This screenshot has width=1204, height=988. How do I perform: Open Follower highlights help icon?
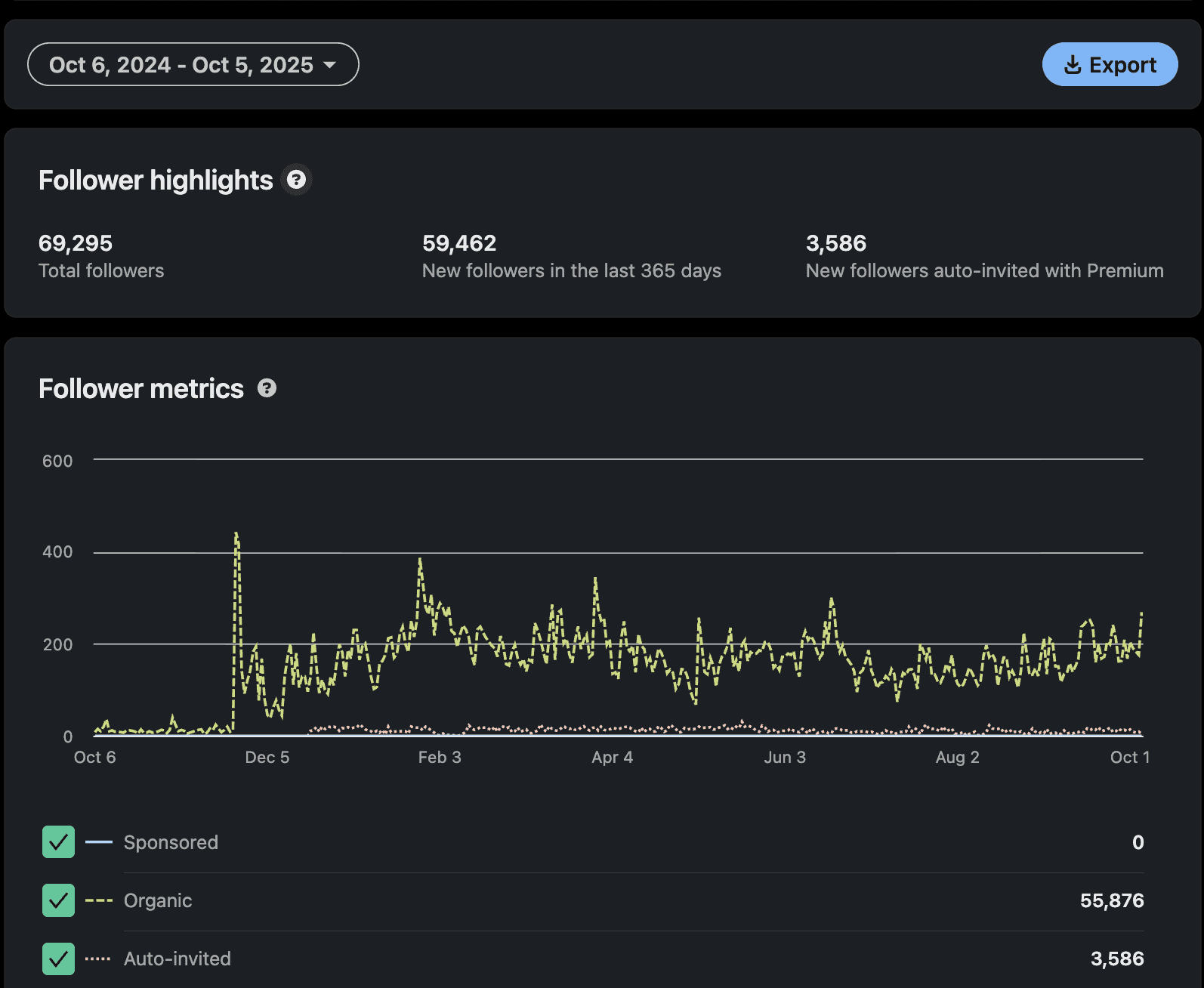297,180
